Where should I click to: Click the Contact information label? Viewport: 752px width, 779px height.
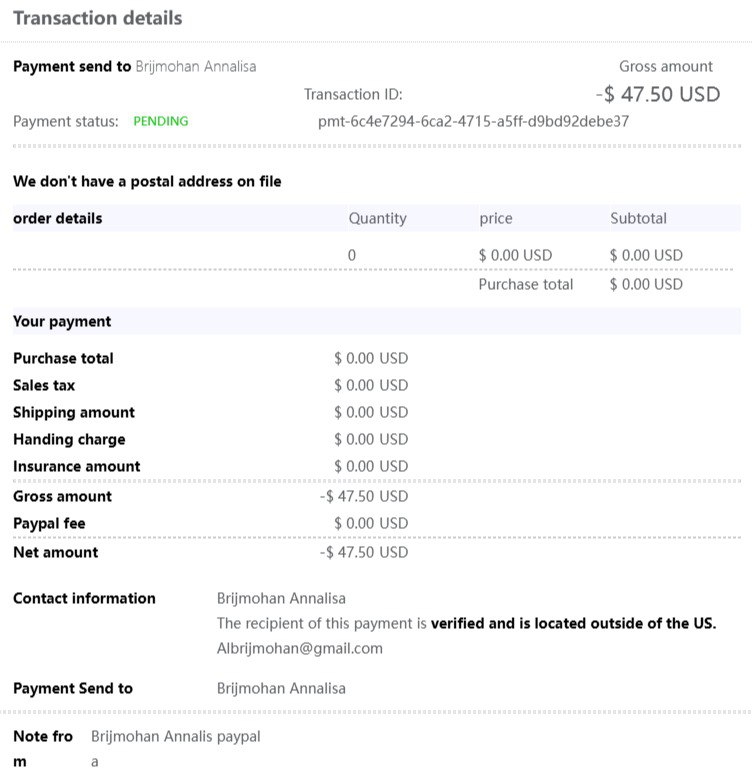pyautogui.click(x=84, y=598)
